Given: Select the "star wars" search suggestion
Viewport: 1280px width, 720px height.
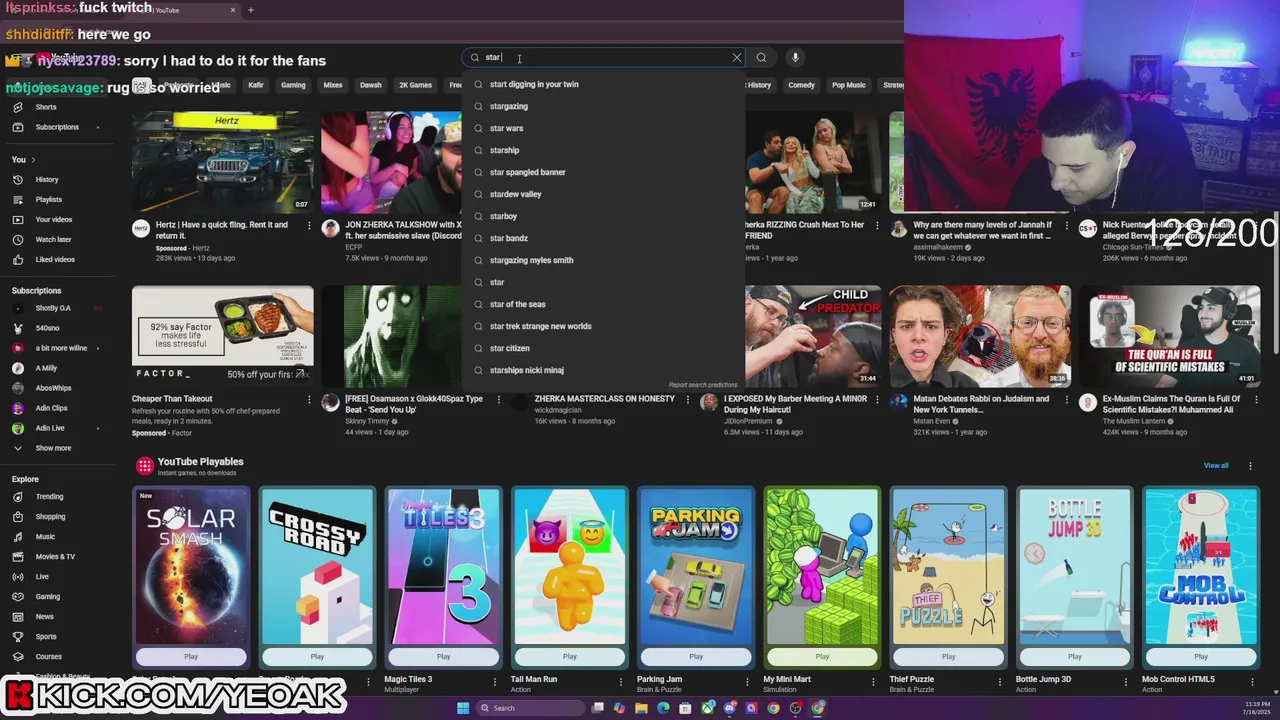Looking at the screenshot, I should pyautogui.click(x=604, y=128).
